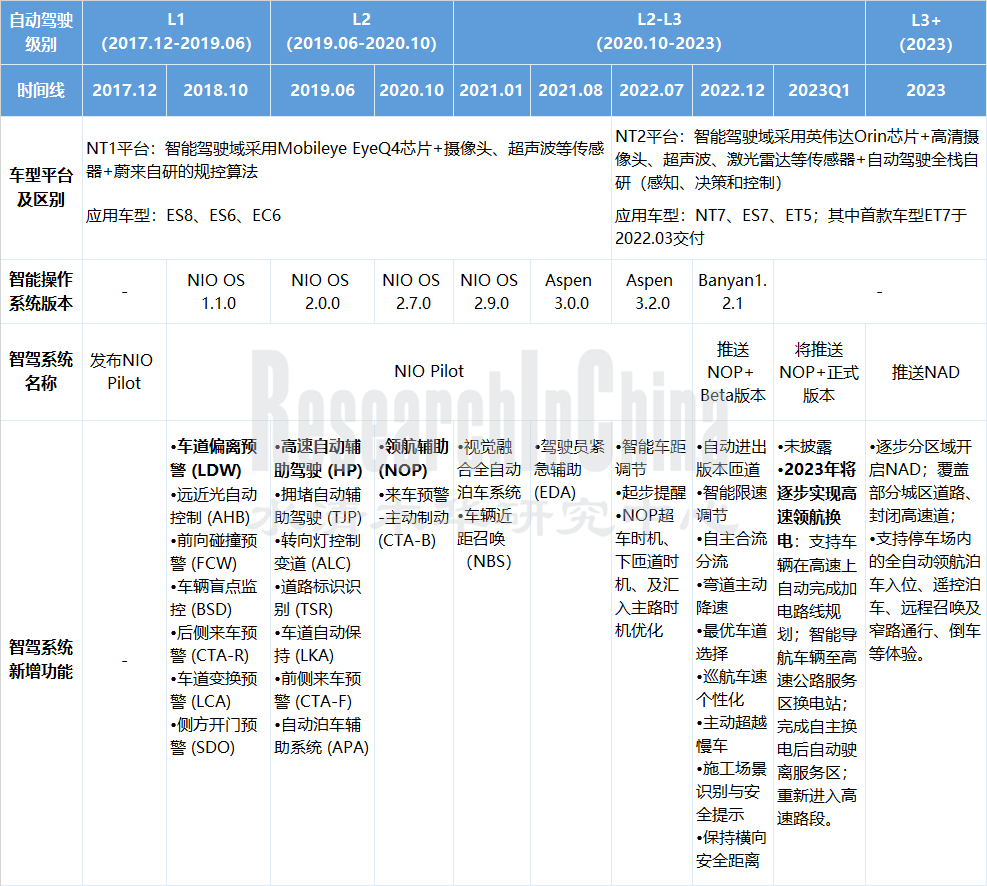Select the '2019.06' timeline cell
The height and width of the screenshot is (886, 987).
[322, 90]
